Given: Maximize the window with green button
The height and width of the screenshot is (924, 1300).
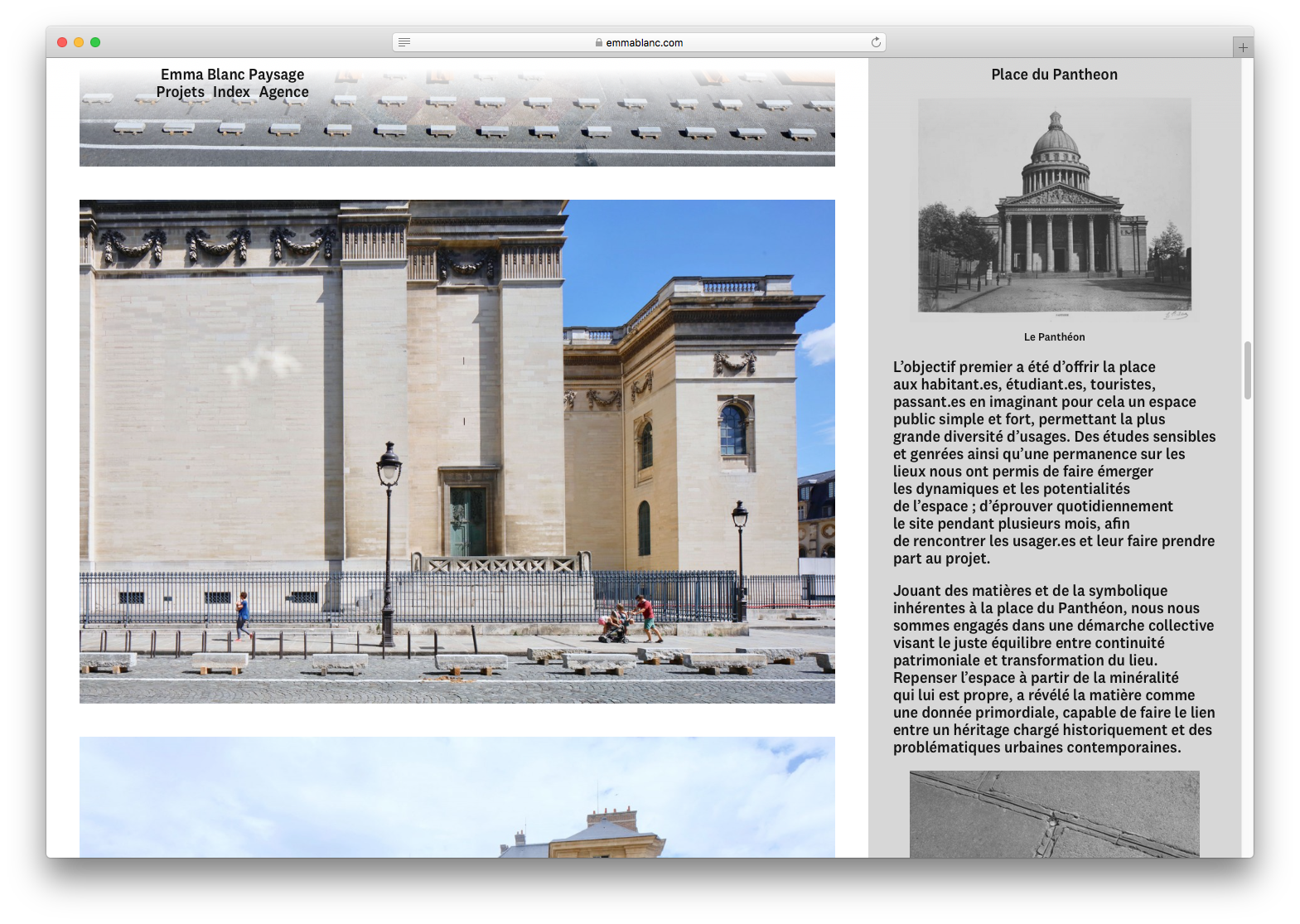Looking at the screenshot, I should [95, 42].
